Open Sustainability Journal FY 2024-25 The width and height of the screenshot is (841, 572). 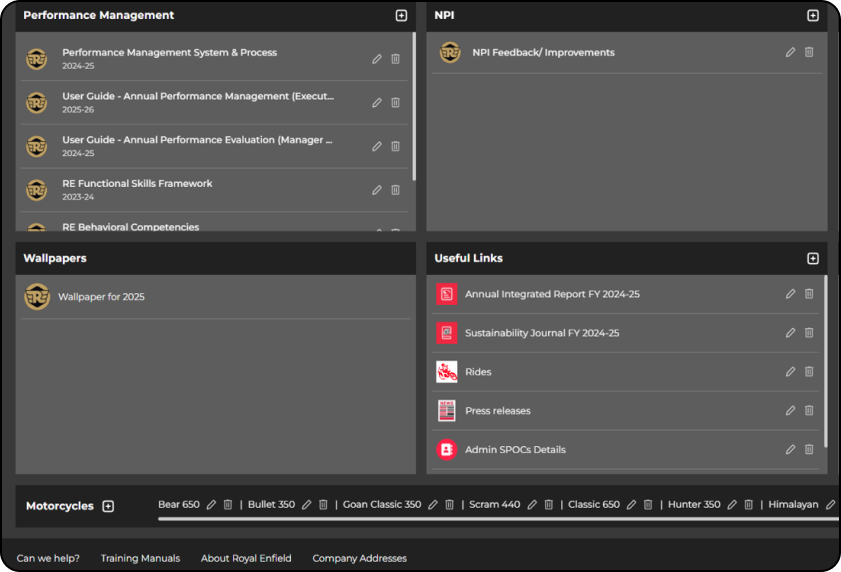click(x=542, y=333)
